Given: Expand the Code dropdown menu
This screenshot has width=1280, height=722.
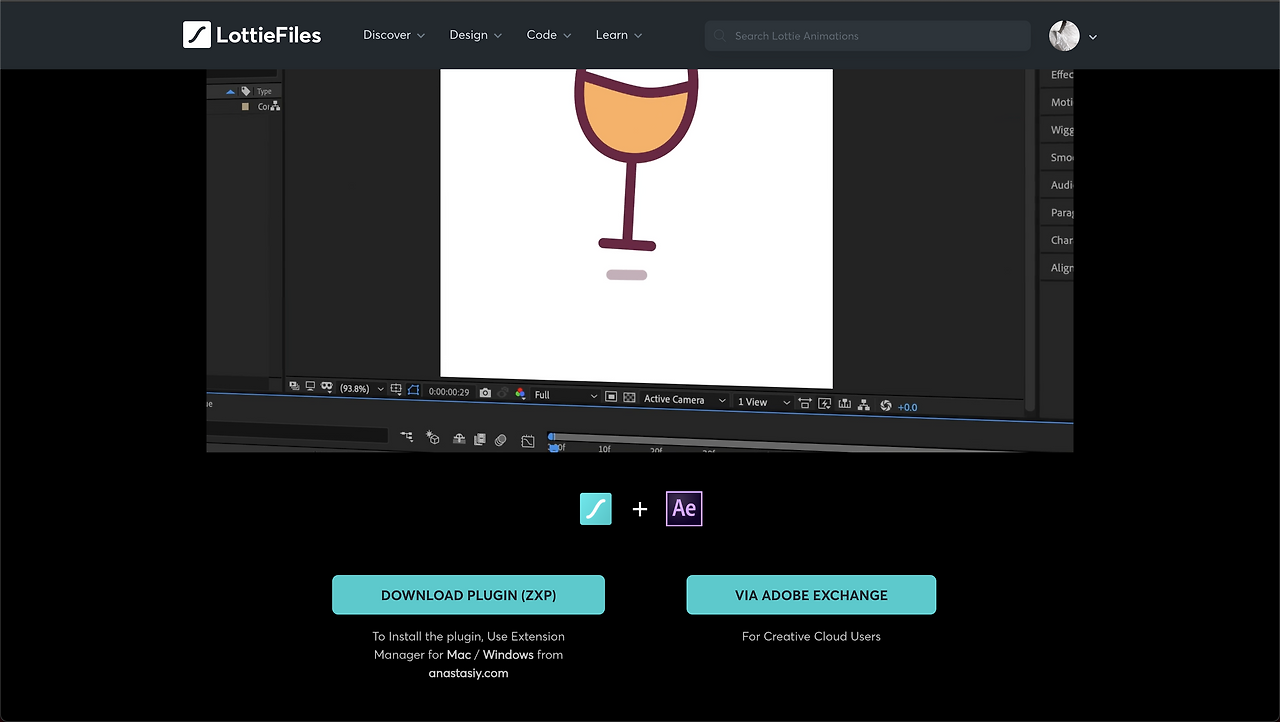Looking at the screenshot, I should click(549, 35).
